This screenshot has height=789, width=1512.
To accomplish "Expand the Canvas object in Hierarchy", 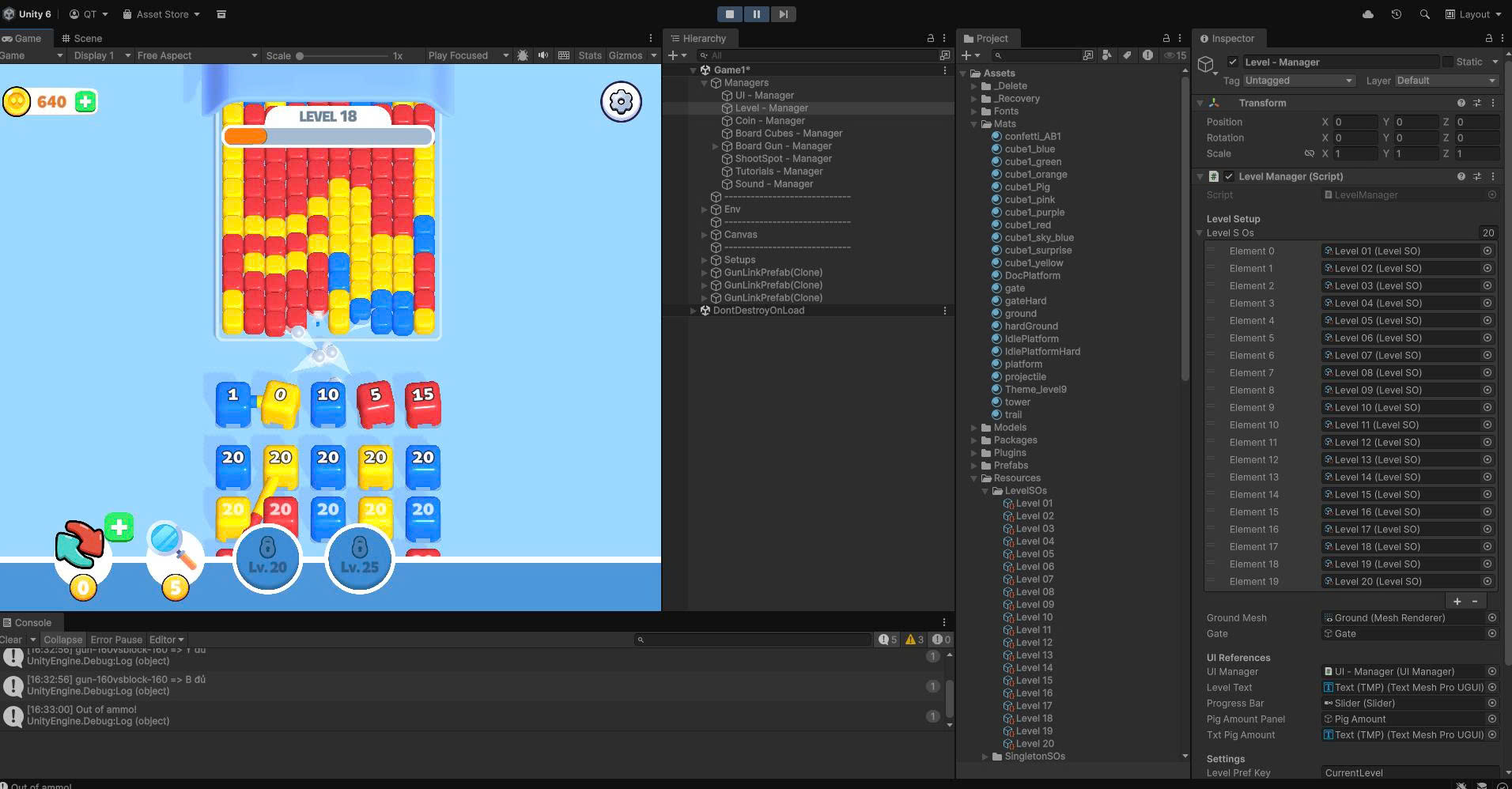I will [x=704, y=235].
